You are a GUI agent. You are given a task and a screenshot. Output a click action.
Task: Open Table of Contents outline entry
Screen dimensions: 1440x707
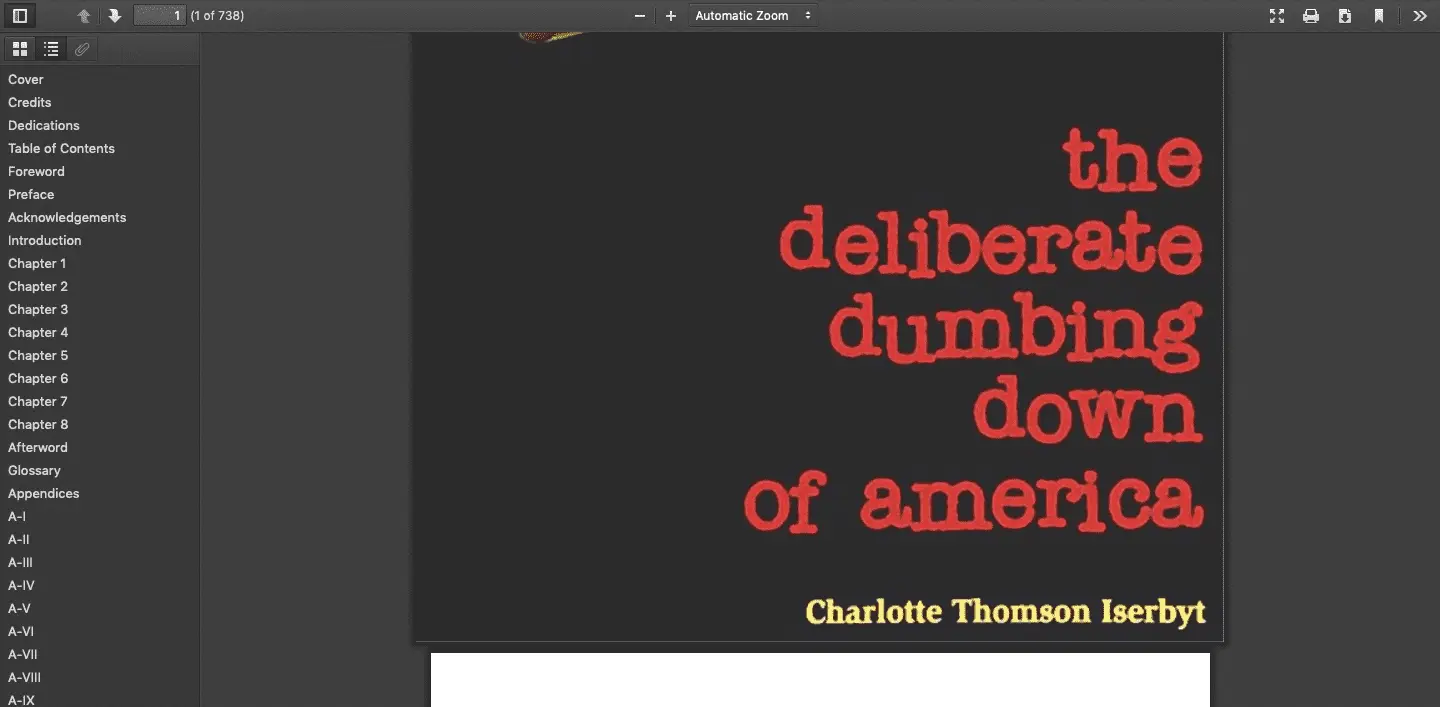point(61,148)
